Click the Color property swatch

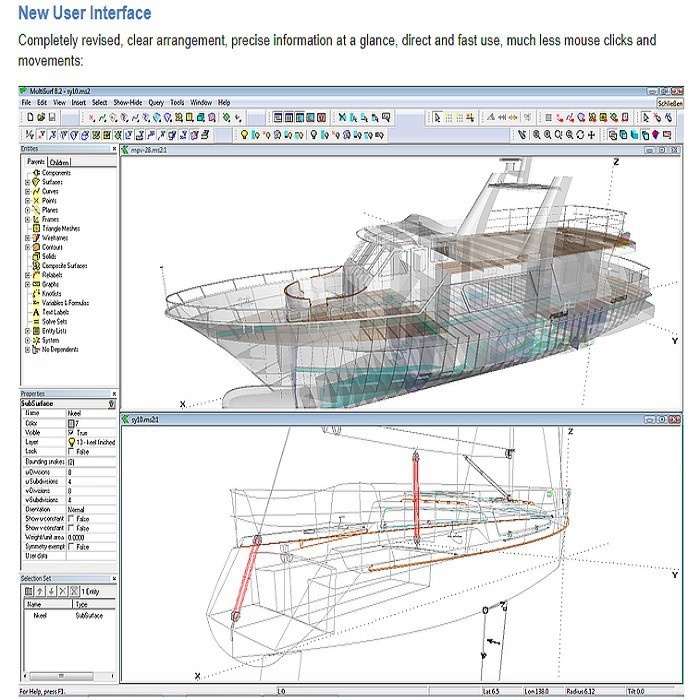pyautogui.click(x=71, y=423)
